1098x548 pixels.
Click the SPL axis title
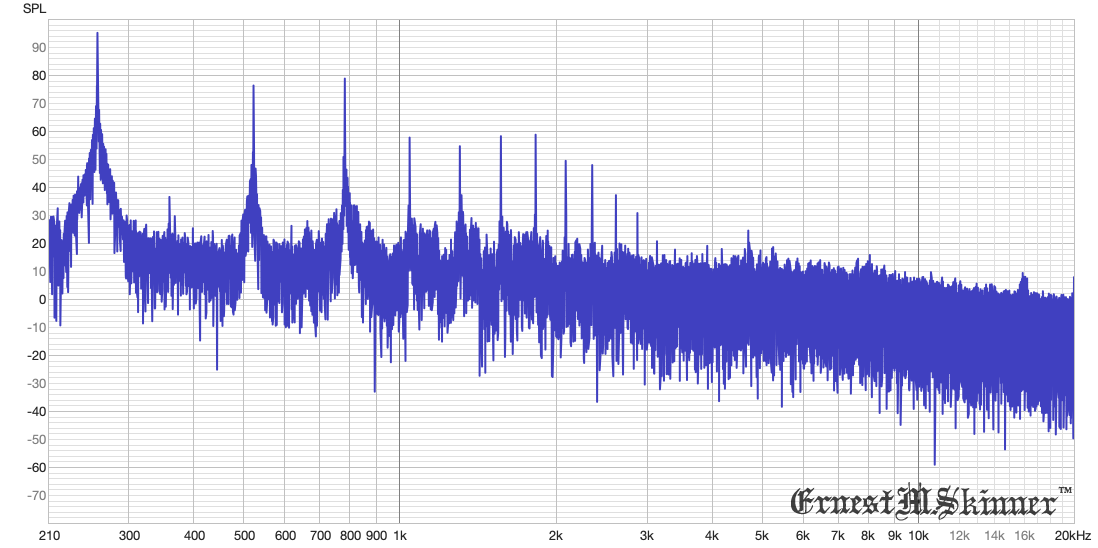click(x=33, y=9)
